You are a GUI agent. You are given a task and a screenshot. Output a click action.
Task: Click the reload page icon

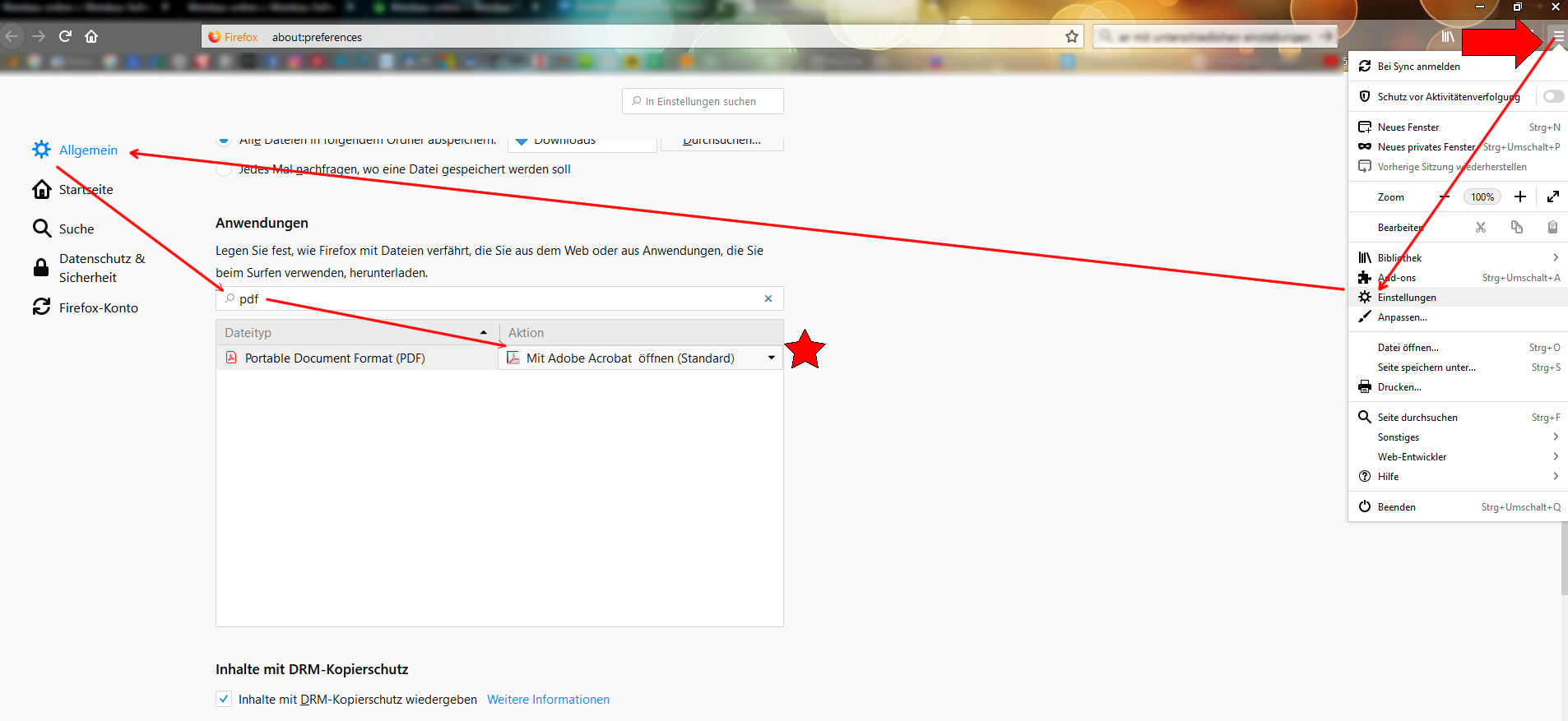(65, 36)
